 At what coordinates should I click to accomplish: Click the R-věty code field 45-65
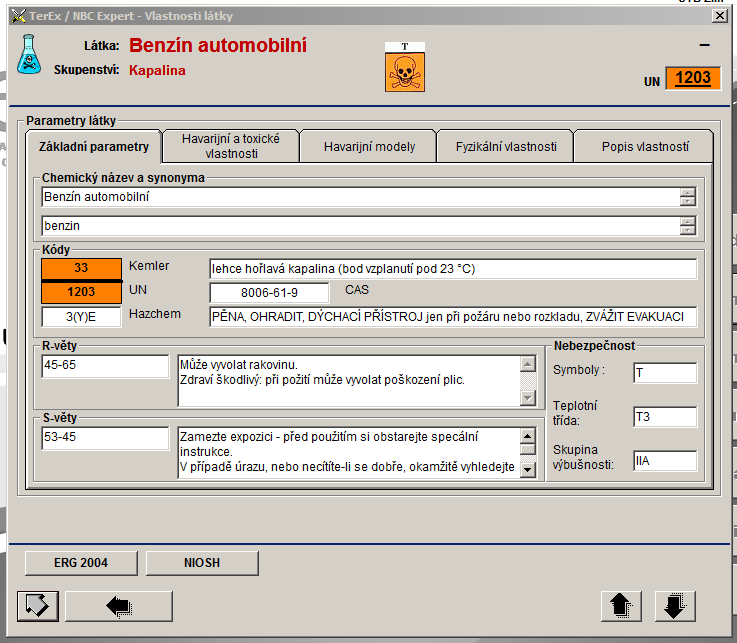click(x=105, y=366)
